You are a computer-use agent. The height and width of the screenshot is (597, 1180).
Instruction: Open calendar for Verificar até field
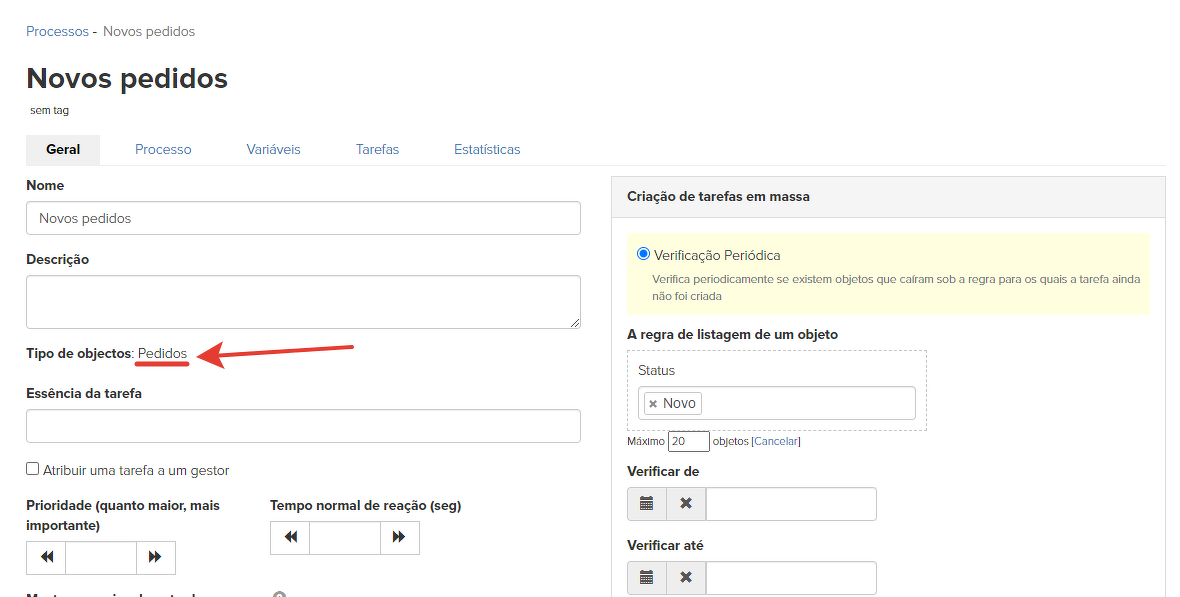click(x=647, y=578)
